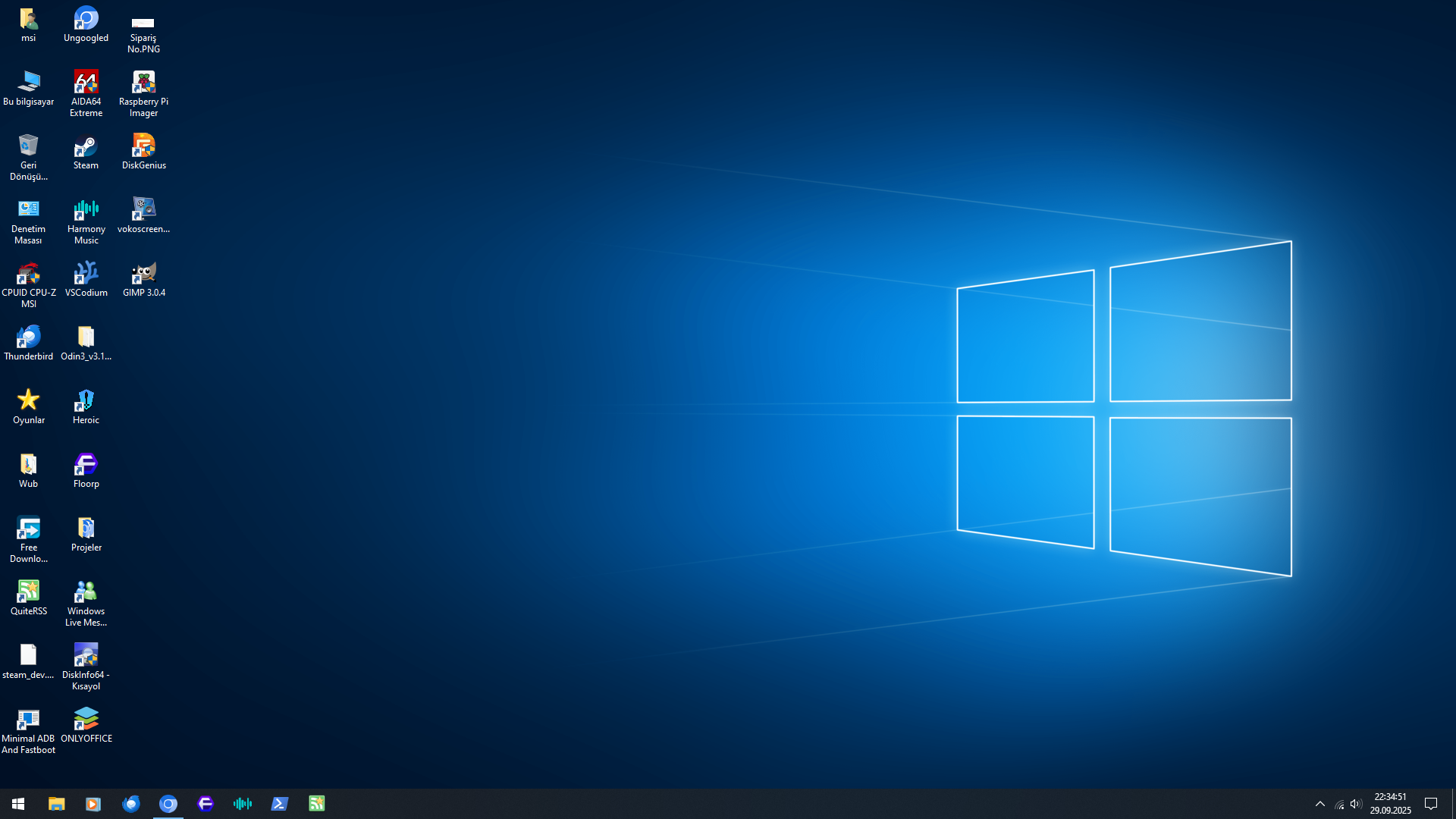Viewport: 1456px width, 819px height.
Task: Select the msi user folder desktop icon
Action: point(28,25)
